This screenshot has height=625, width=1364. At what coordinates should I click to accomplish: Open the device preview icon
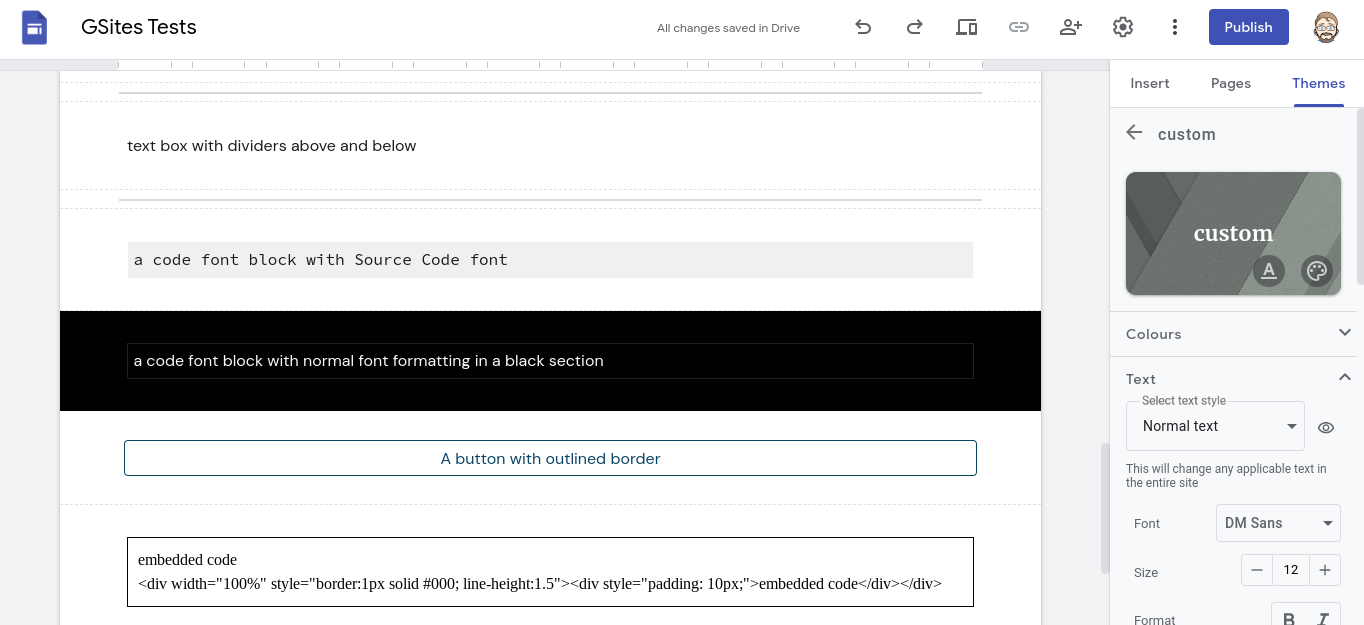tap(966, 27)
